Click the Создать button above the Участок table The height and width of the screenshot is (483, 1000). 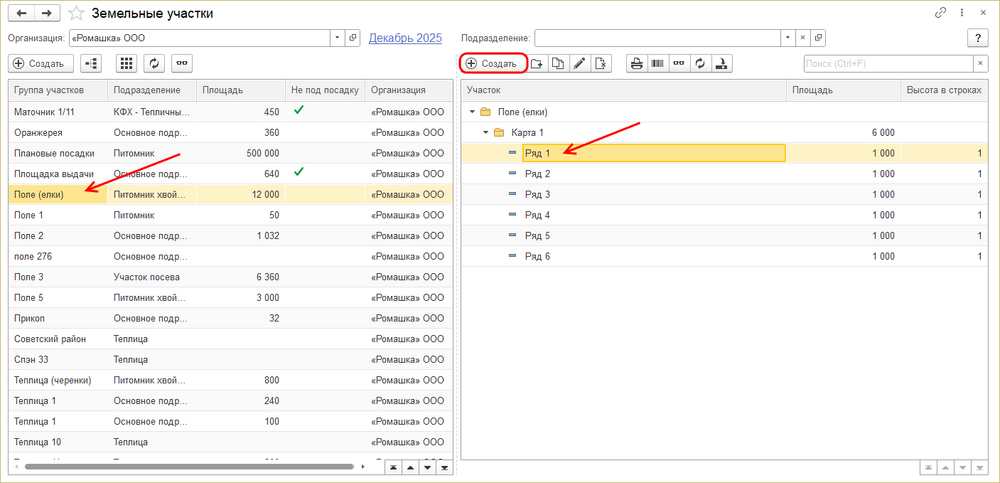[492, 64]
